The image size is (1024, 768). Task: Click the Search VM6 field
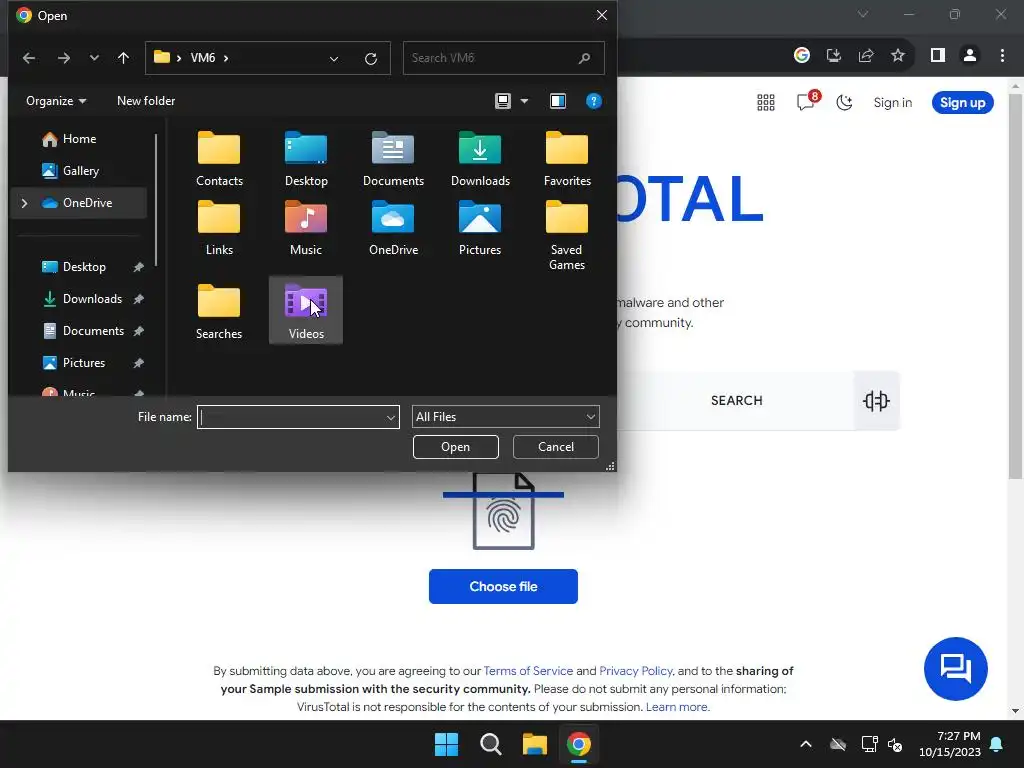point(504,58)
